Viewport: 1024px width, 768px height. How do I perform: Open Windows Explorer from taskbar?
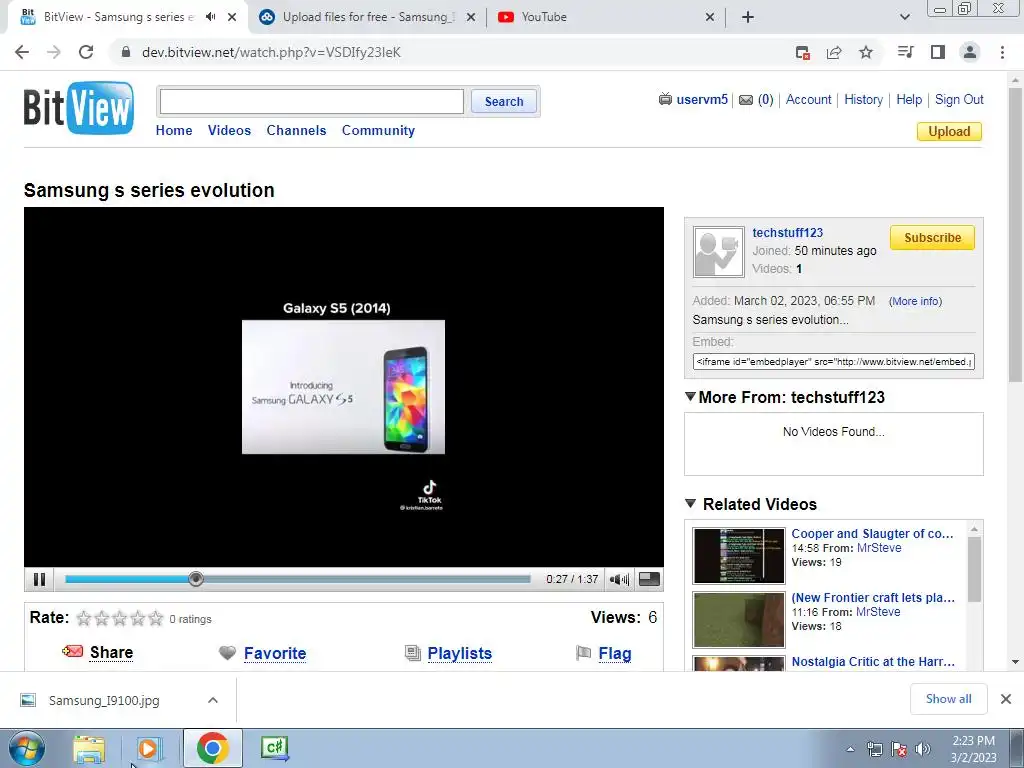(x=89, y=748)
